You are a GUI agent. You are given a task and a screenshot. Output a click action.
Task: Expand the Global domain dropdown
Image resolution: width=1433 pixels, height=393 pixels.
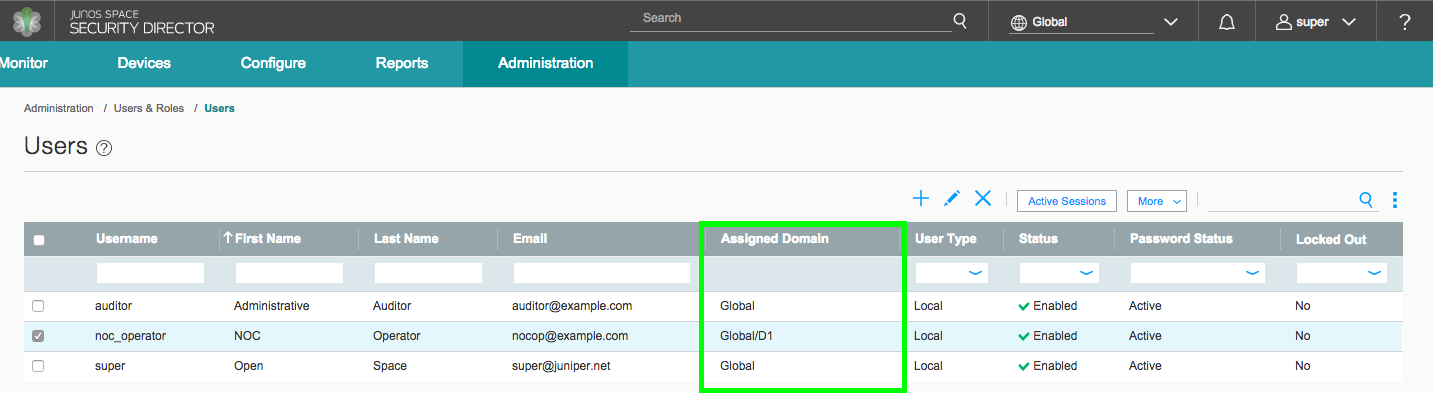tap(1171, 22)
